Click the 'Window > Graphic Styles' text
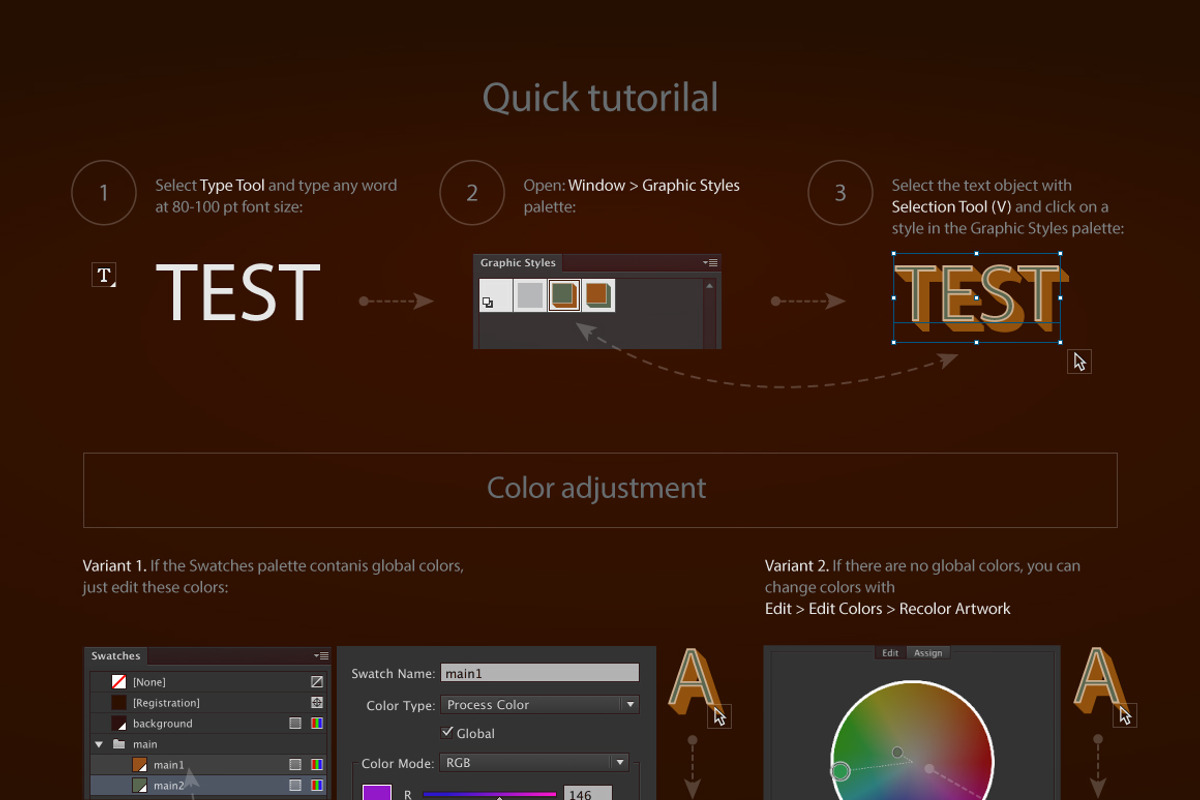 coord(654,185)
